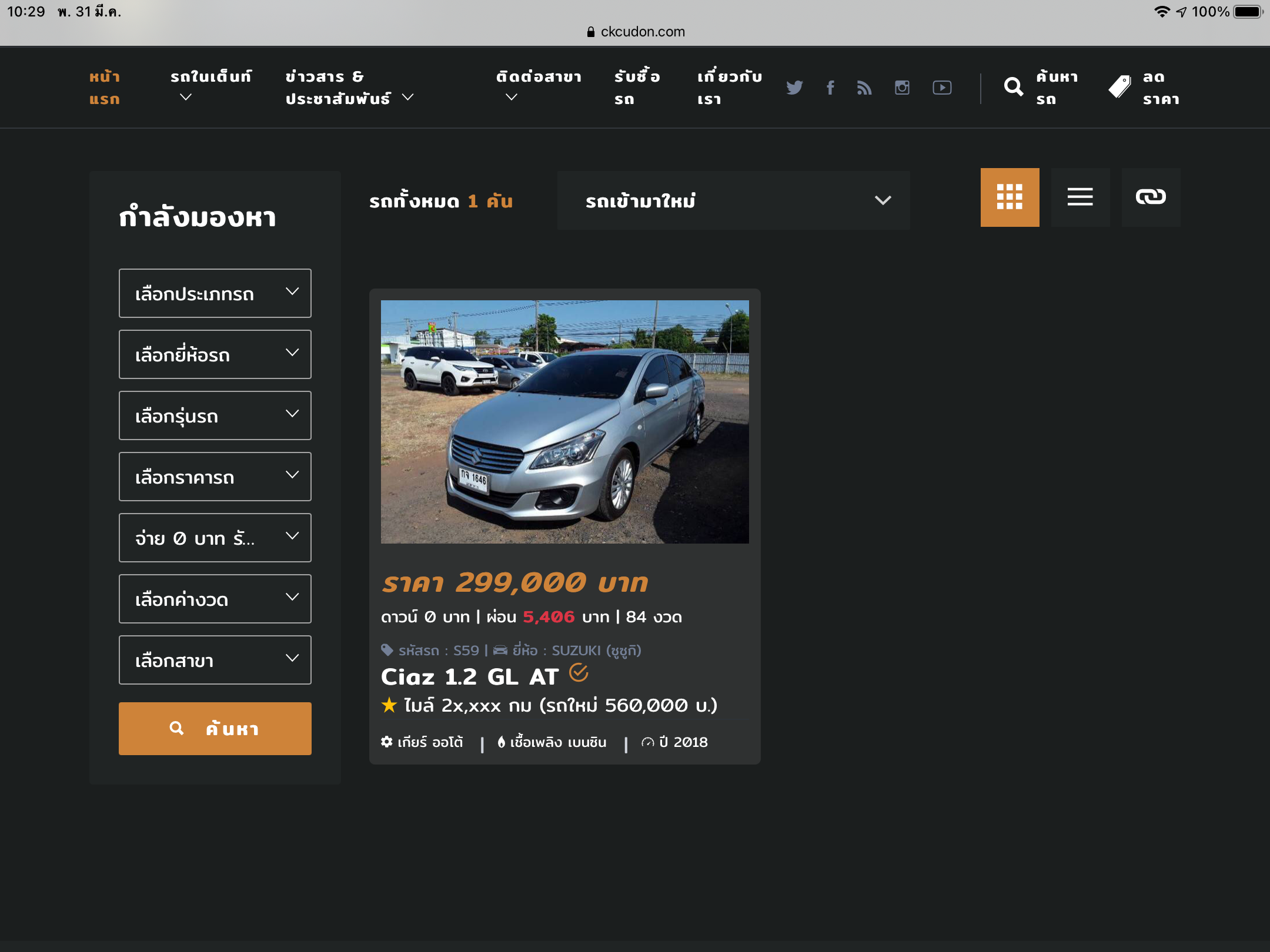Click the price tag discount icon
This screenshot has width=1270, height=952.
pyautogui.click(x=1119, y=88)
